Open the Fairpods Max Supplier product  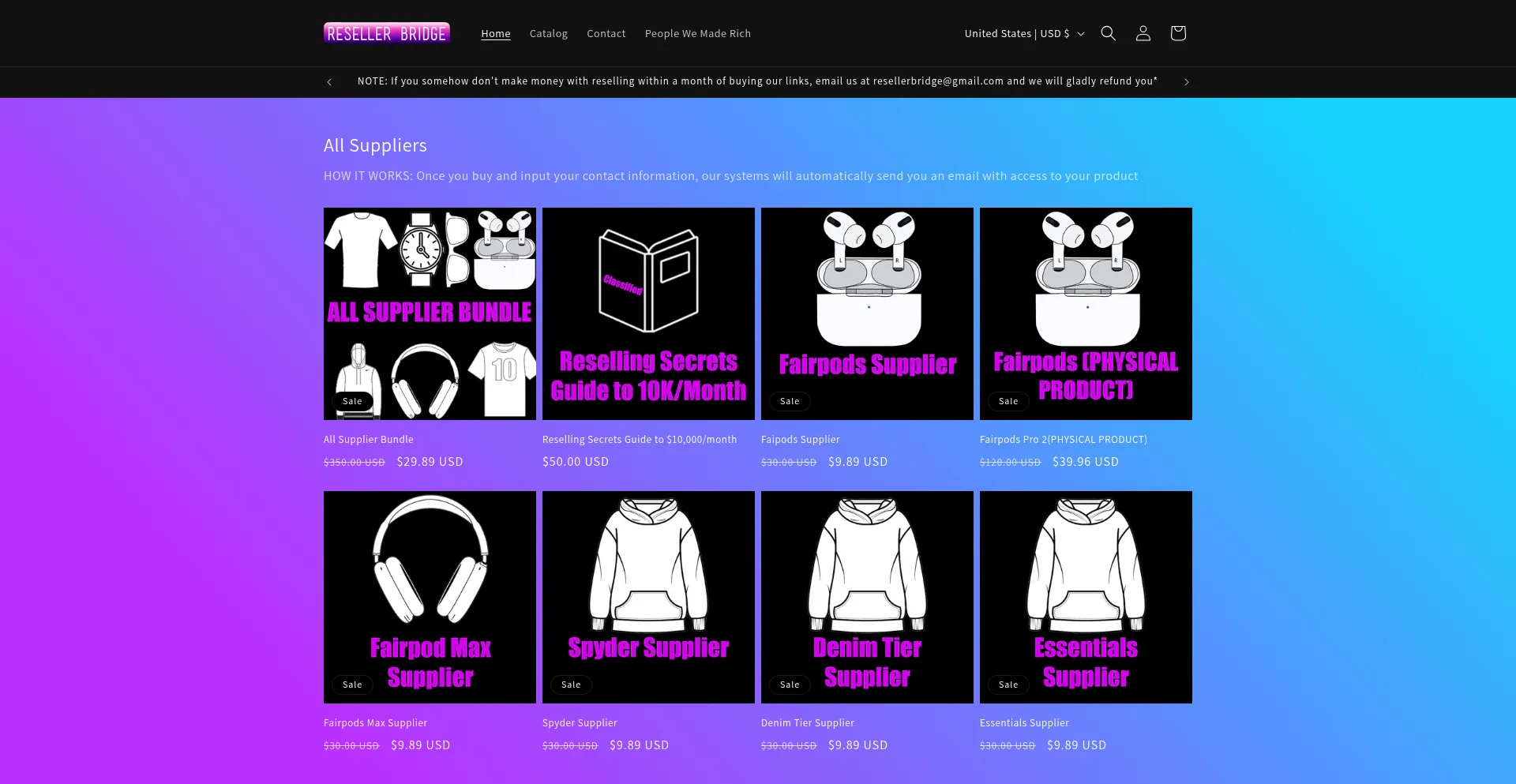tap(375, 722)
